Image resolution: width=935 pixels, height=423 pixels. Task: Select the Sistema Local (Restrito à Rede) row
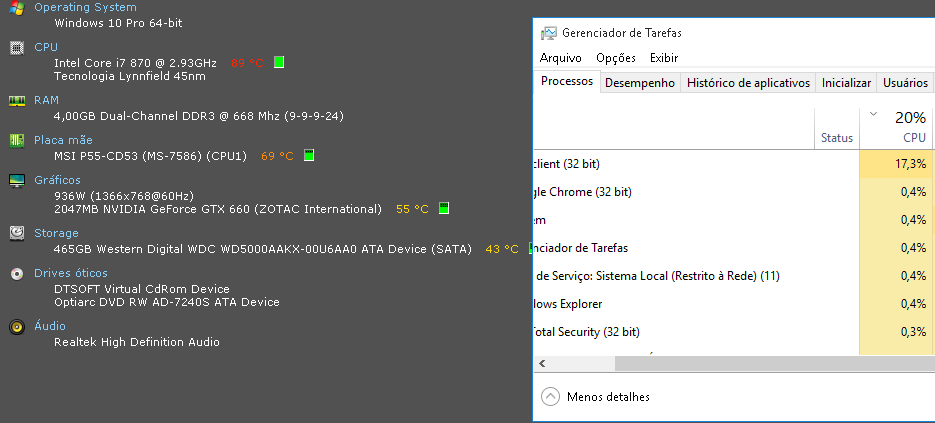click(733, 276)
